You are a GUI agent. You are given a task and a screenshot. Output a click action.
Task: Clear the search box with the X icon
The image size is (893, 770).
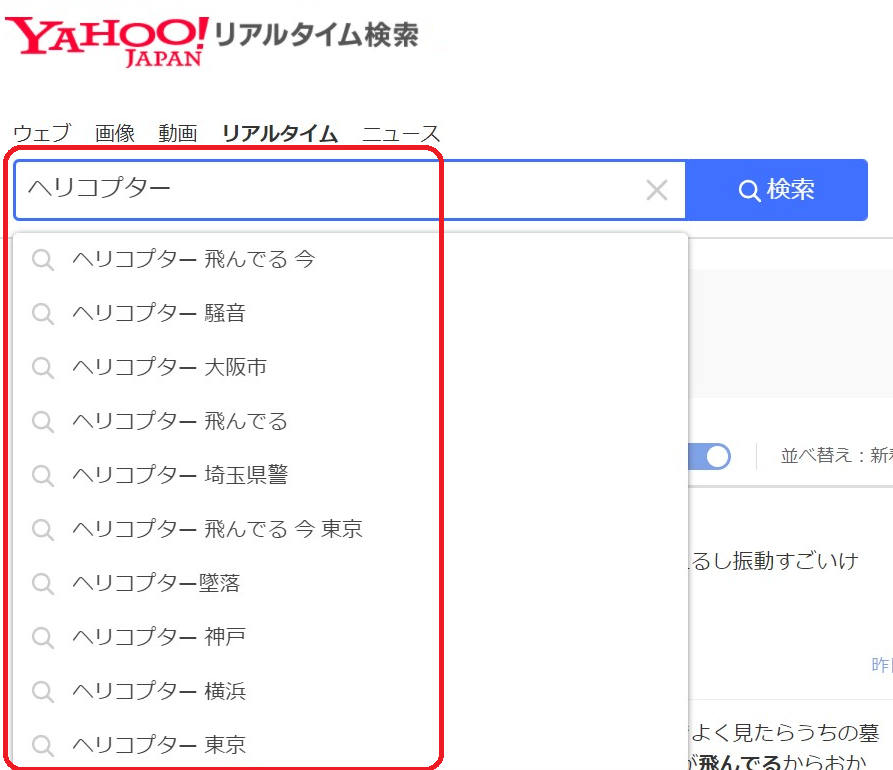tap(657, 190)
